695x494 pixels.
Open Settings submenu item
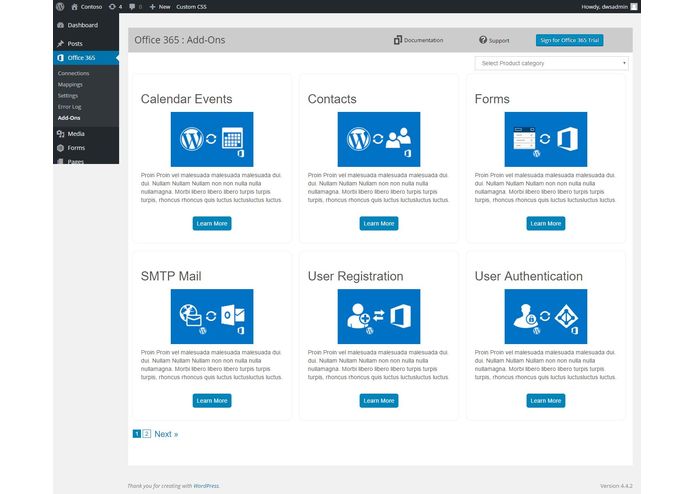[68, 95]
